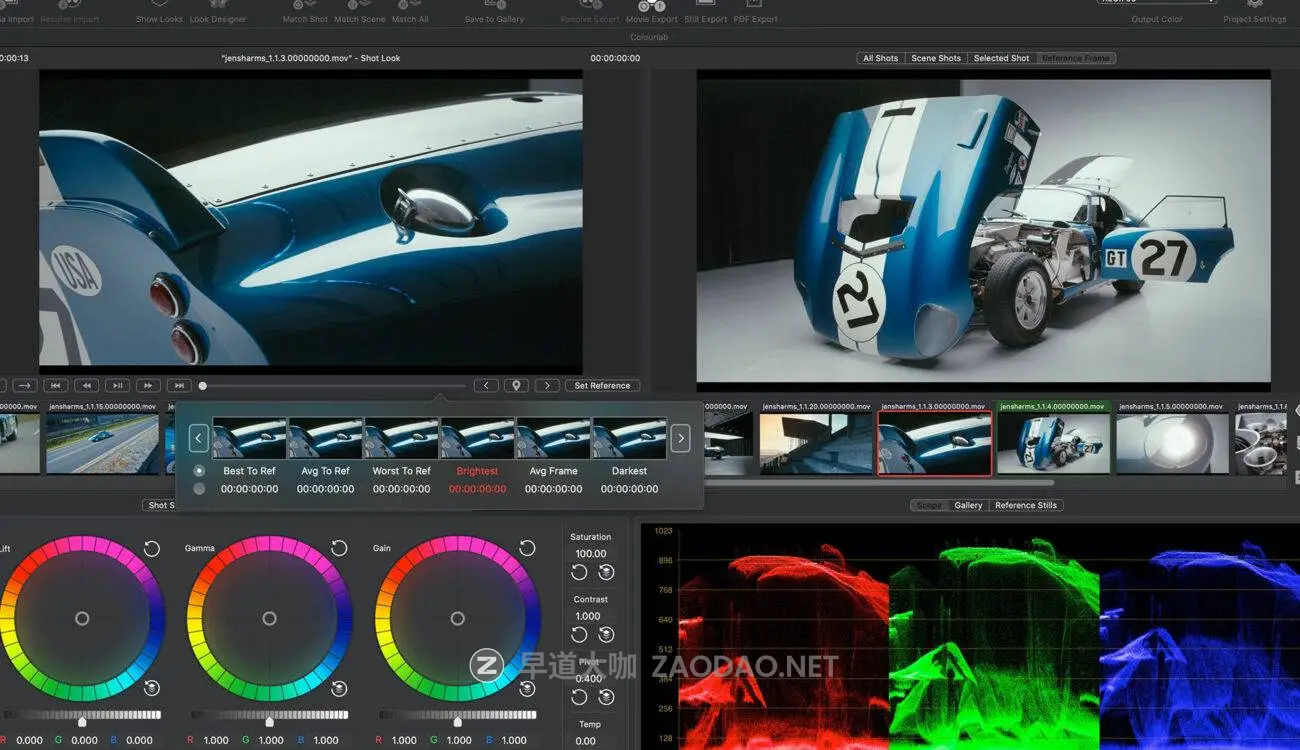The height and width of the screenshot is (750, 1300).
Task: Open the Output Color dropdown
Action: pyautogui.click(x=1156, y=2)
